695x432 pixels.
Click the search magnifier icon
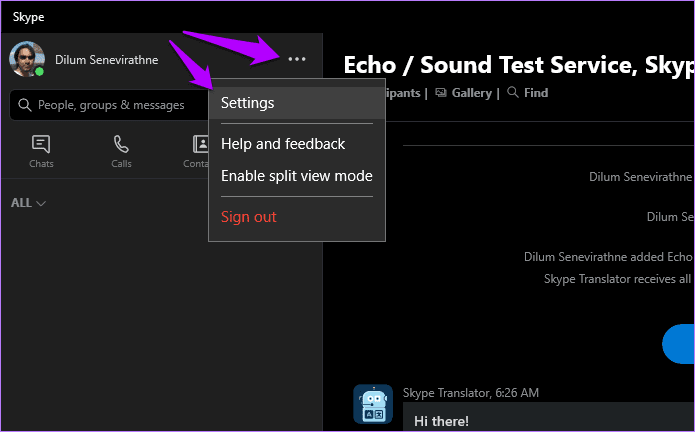(25, 105)
